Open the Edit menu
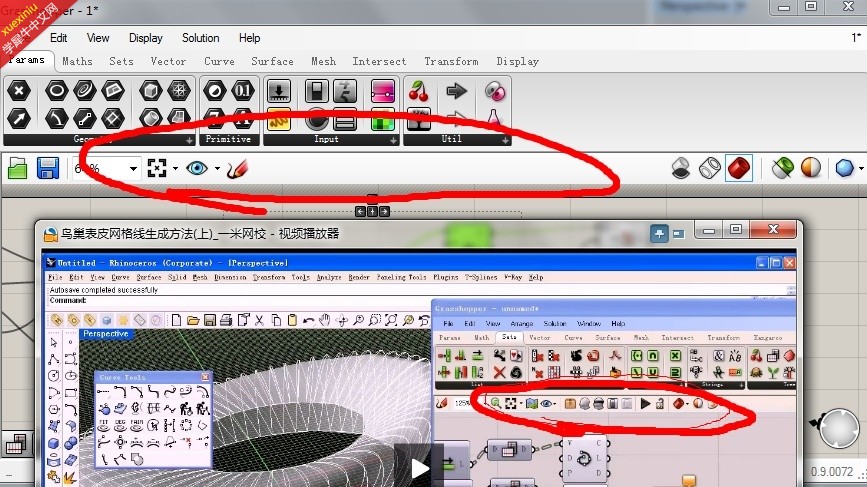Image resolution: width=867 pixels, height=487 pixels. click(x=59, y=38)
